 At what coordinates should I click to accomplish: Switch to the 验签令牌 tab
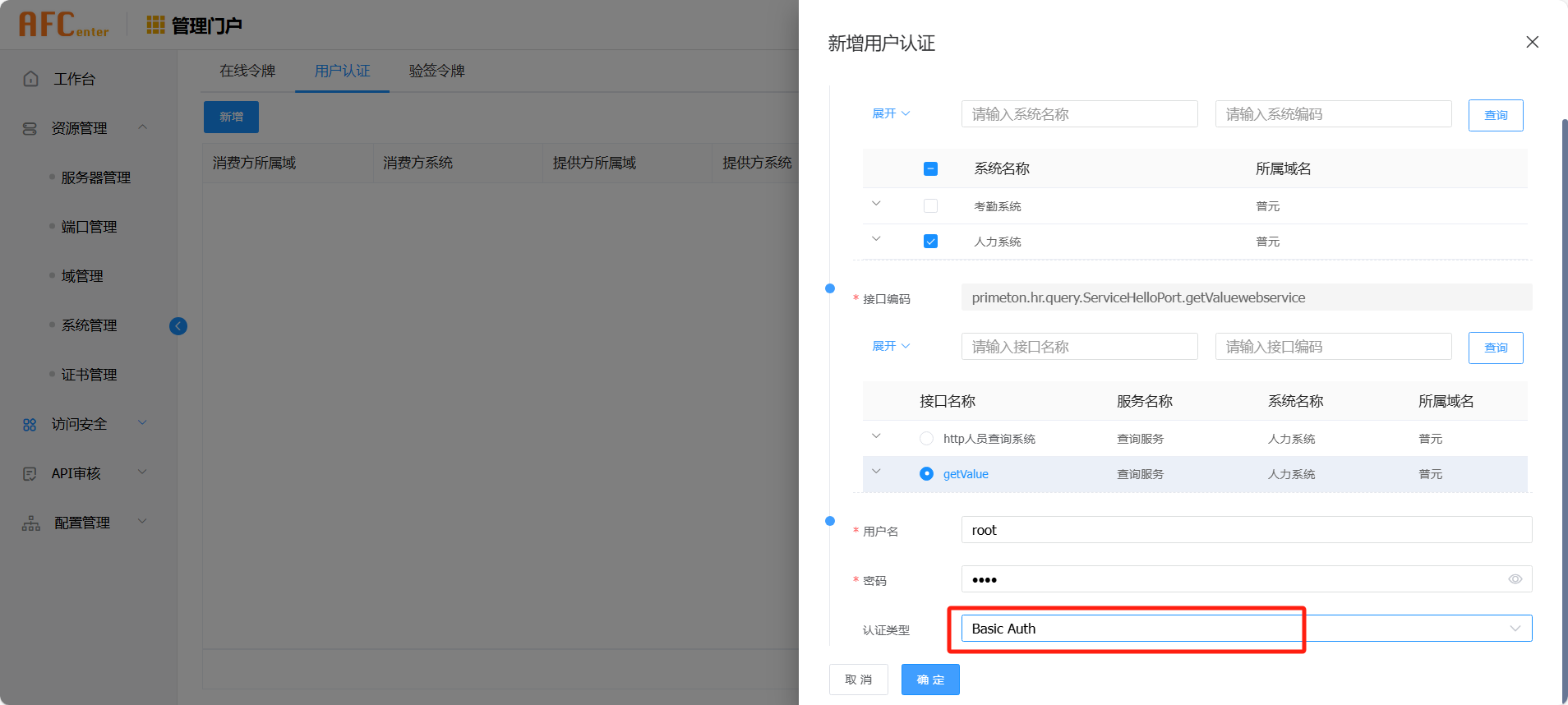436,71
